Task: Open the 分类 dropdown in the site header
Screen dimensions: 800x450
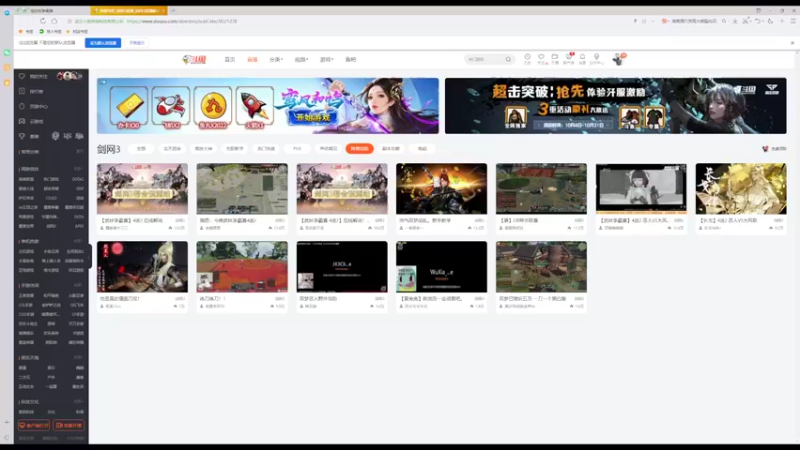Action: 276,60
